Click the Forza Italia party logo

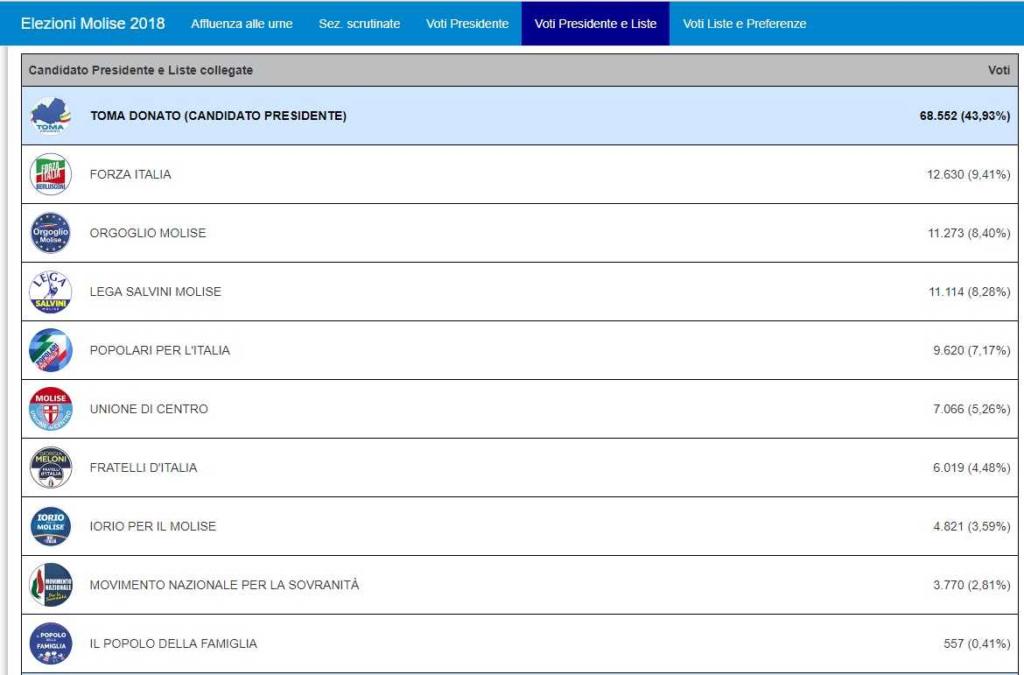[x=50, y=174]
